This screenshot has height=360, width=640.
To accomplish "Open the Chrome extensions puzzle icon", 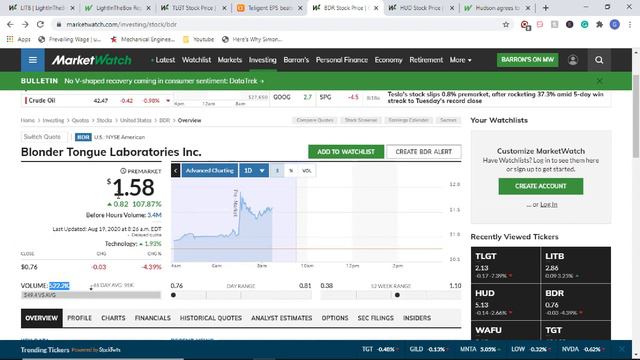I will pyautogui.click(x=599, y=24).
